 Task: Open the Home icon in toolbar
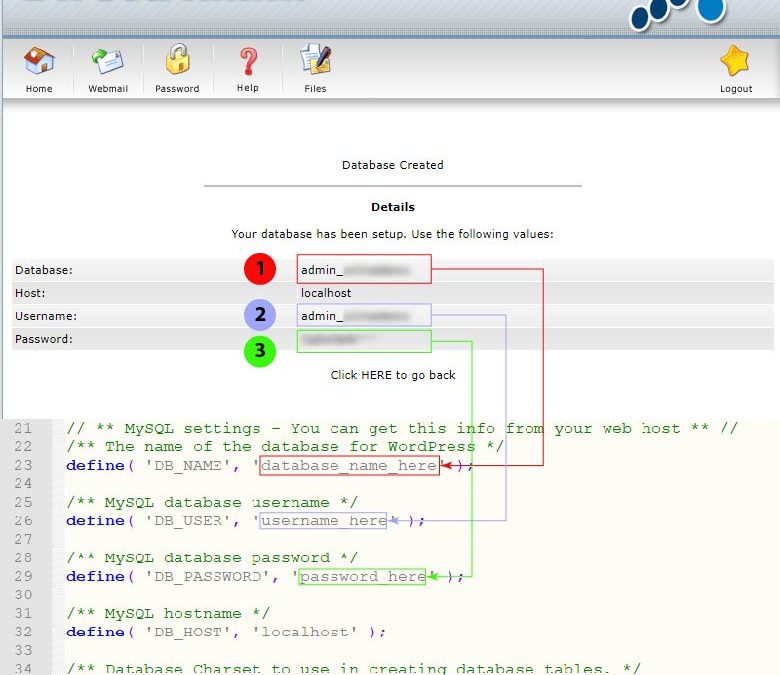[39, 61]
